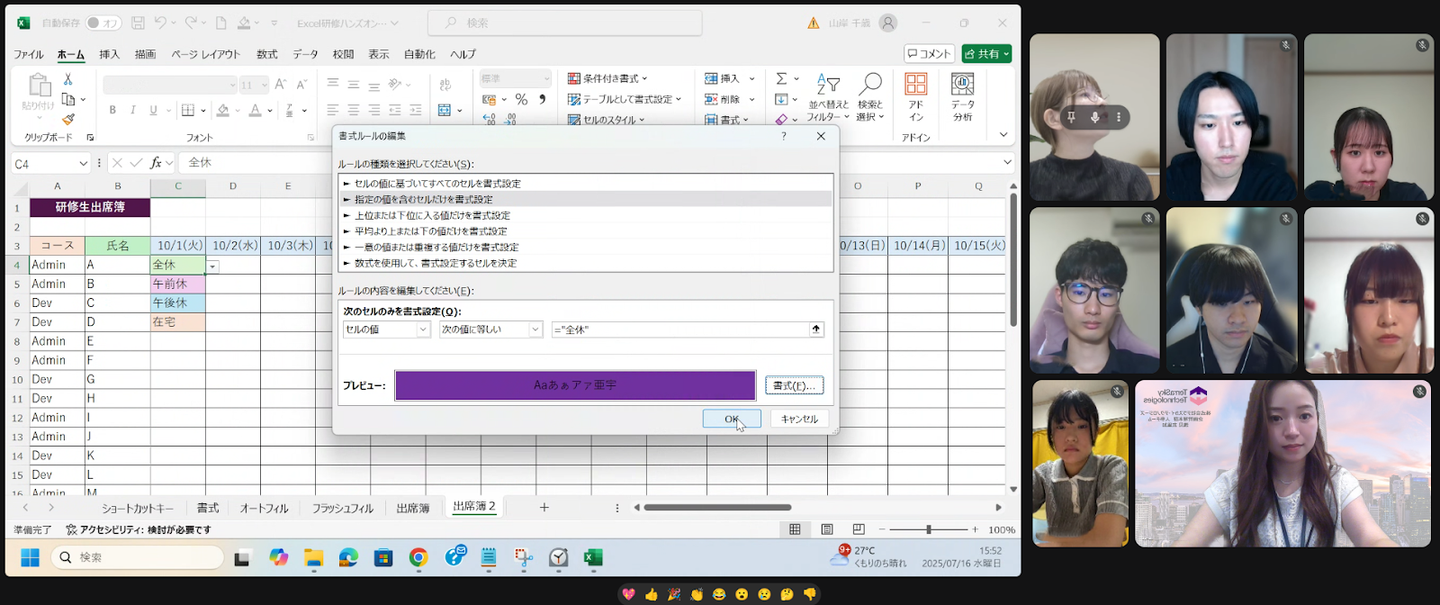Click the 書式(F)... button
The width and height of the screenshot is (1440, 605).
(x=794, y=386)
